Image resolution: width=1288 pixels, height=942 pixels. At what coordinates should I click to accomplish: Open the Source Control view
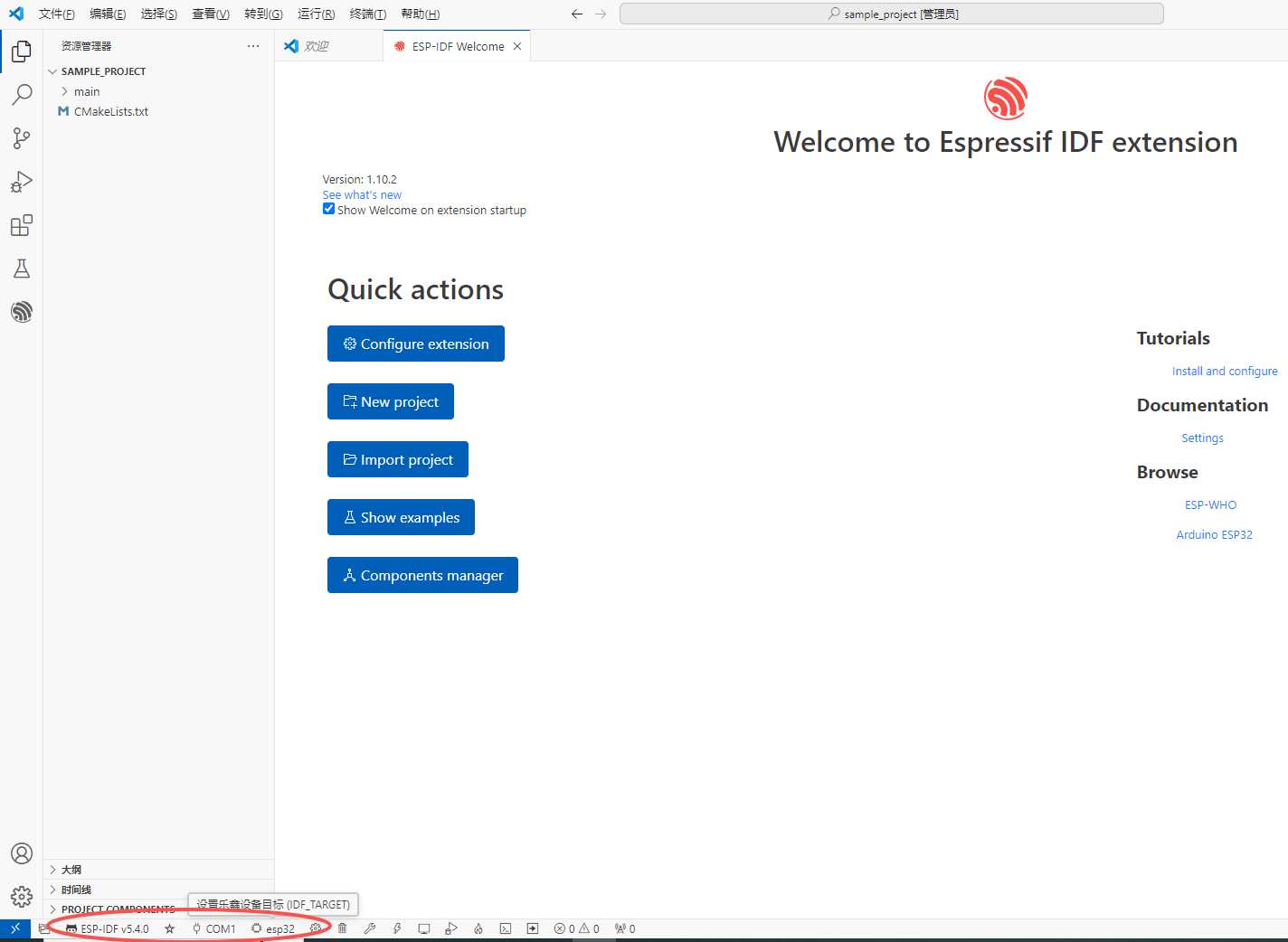pos(22,138)
